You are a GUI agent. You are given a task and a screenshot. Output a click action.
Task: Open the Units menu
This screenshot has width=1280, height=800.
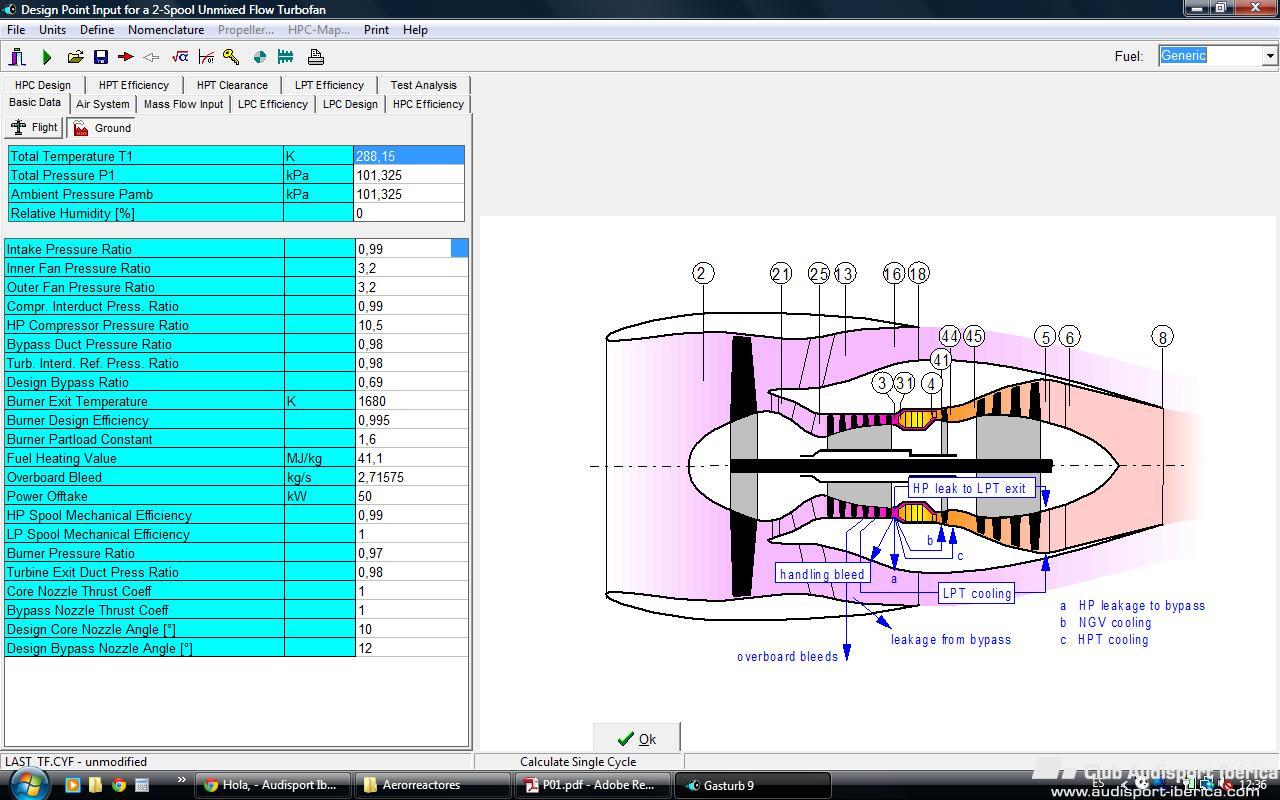coord(52,30)
